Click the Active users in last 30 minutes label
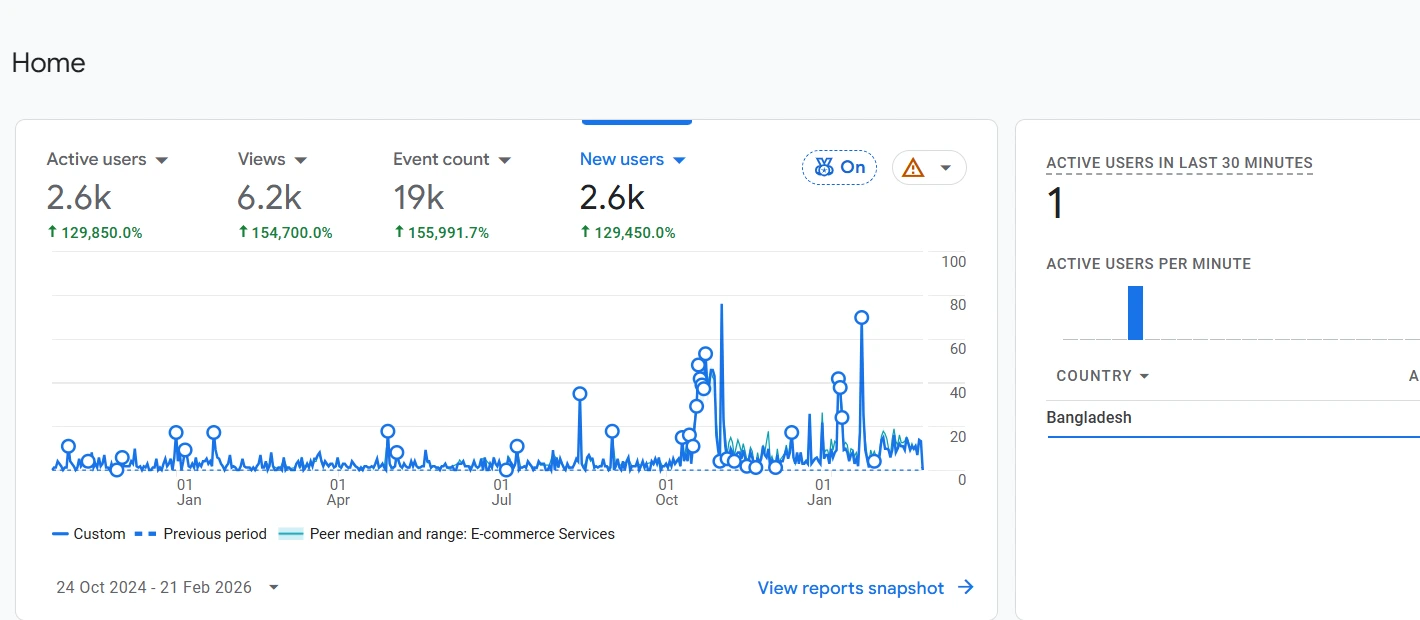 click(1178, 163)
